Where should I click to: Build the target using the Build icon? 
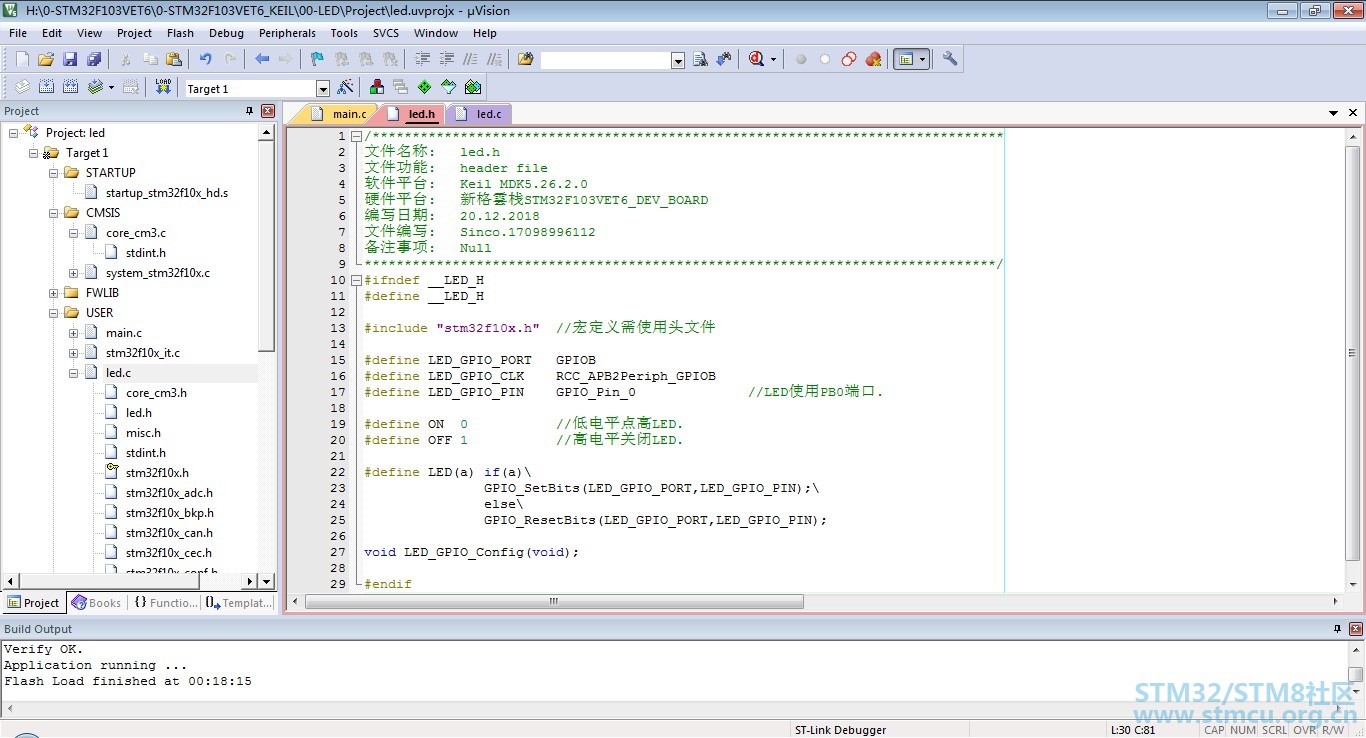46,87
